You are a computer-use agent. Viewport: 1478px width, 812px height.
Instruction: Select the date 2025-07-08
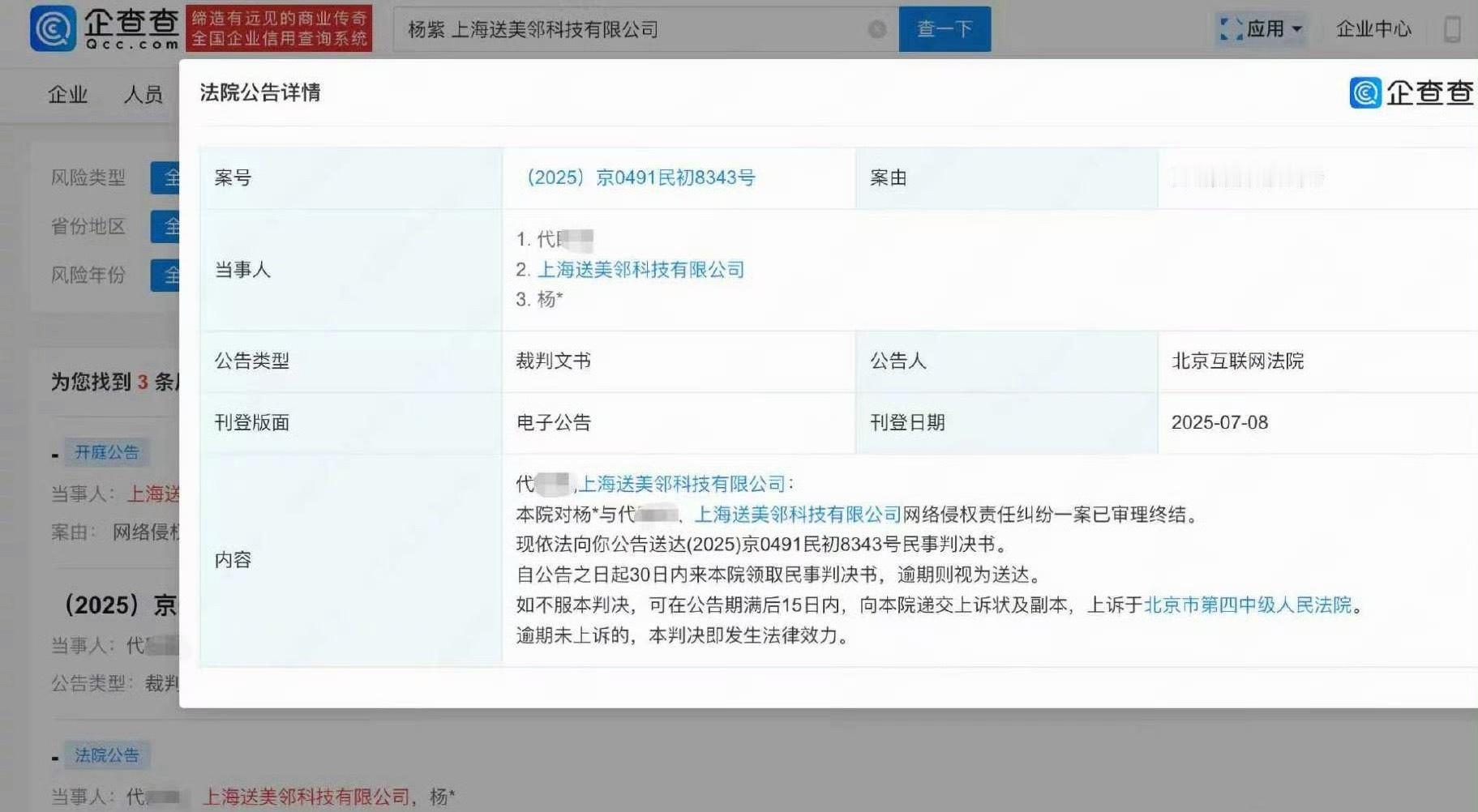1219,422
